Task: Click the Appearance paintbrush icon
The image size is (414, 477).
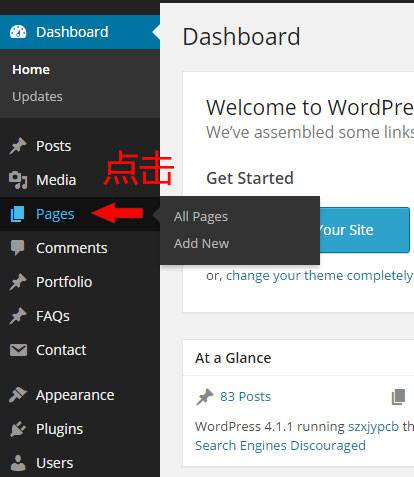Action: 18,395
